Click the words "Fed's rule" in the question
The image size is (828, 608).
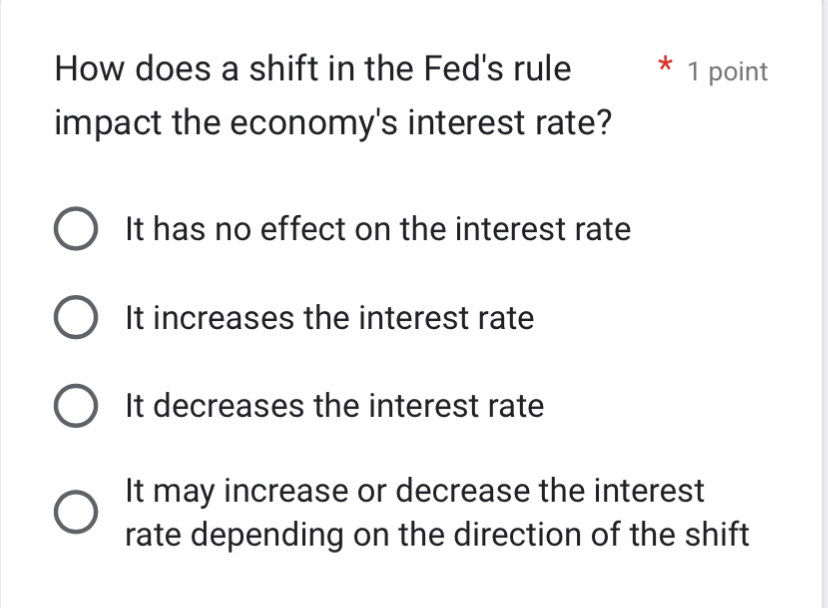(497, 68)
